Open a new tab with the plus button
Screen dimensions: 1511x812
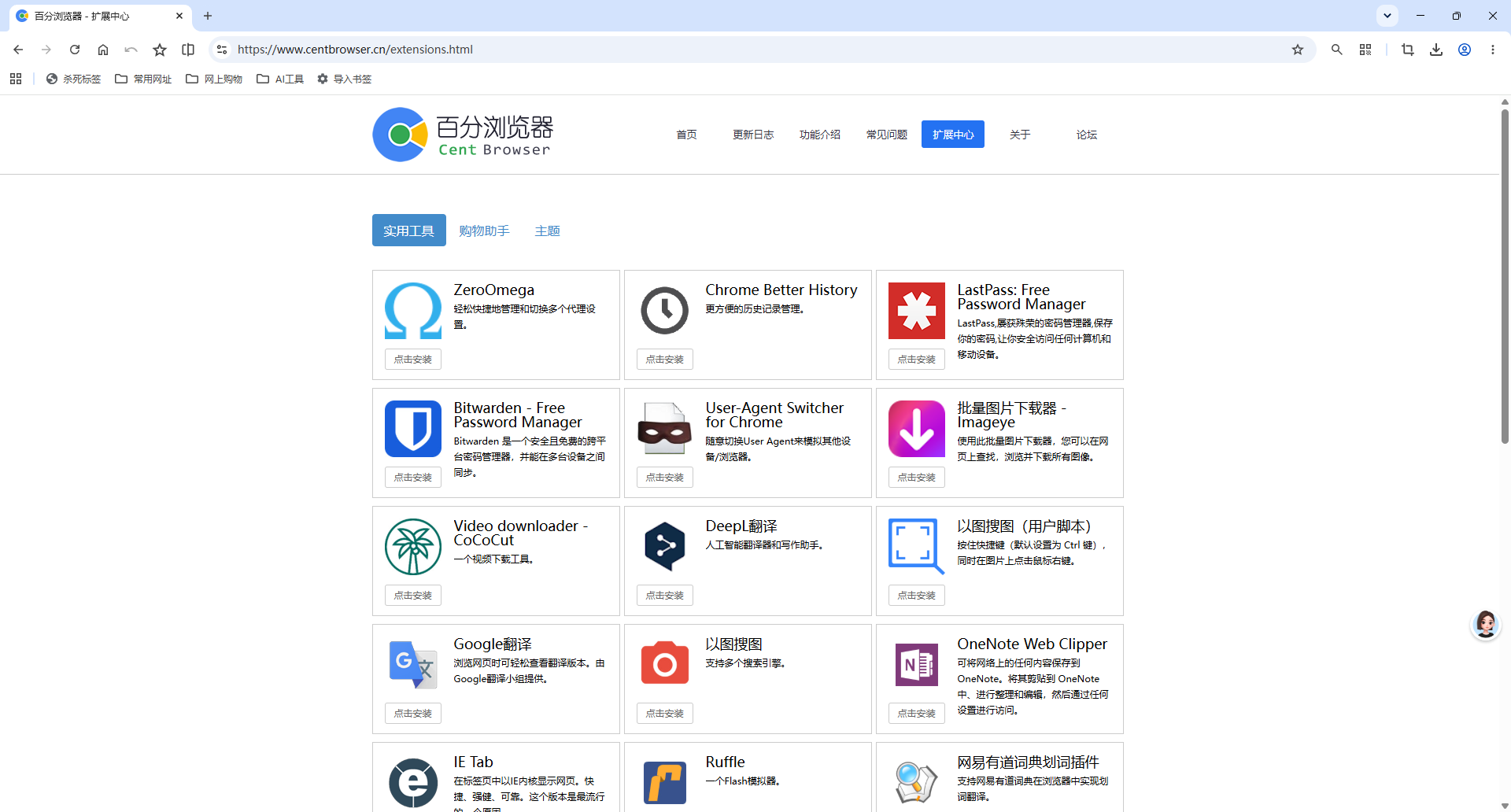[208, 16]
